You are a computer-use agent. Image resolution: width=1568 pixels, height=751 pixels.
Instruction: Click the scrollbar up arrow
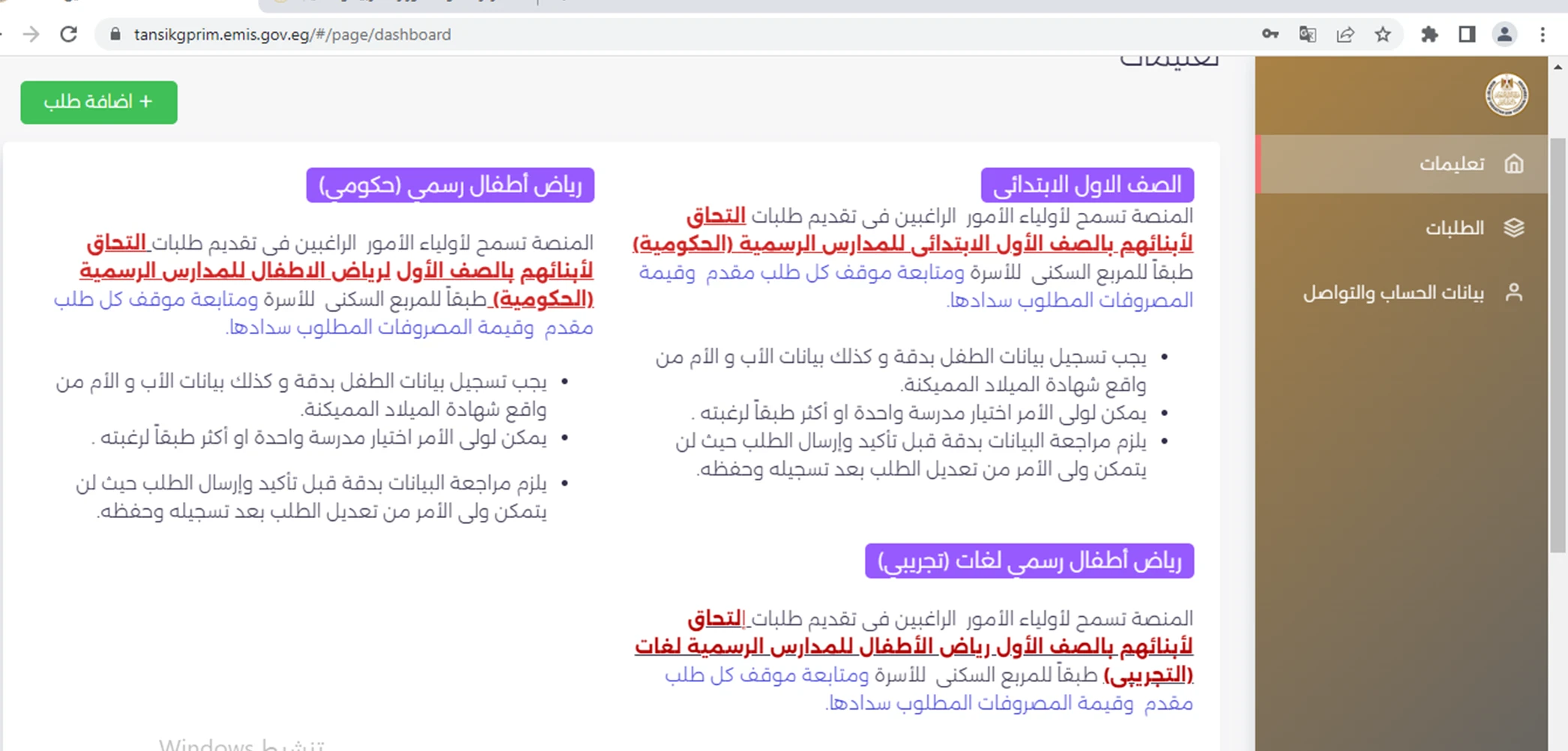(x=1558, y=67)
